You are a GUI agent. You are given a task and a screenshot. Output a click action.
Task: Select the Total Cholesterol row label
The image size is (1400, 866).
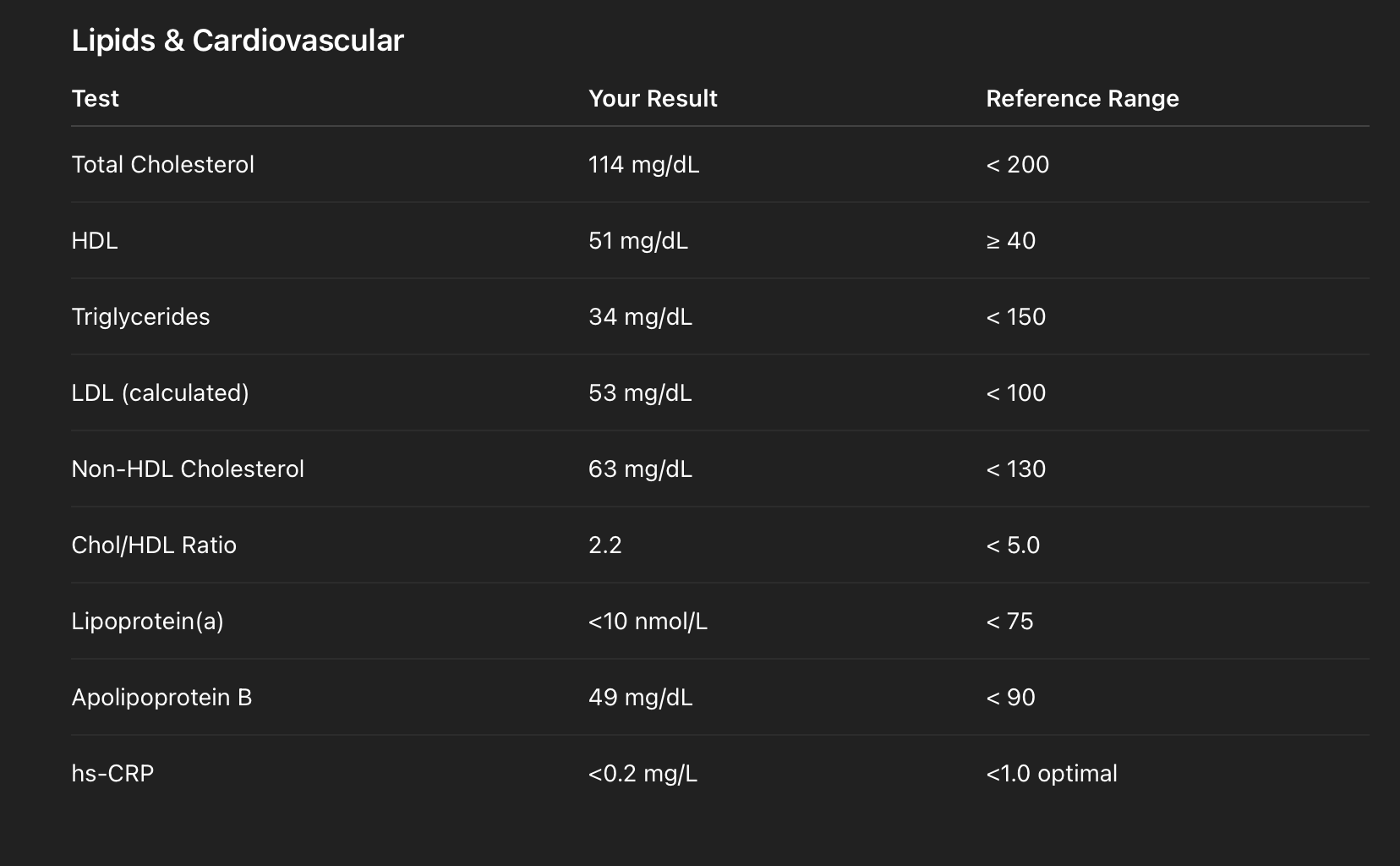click(162, 165)
